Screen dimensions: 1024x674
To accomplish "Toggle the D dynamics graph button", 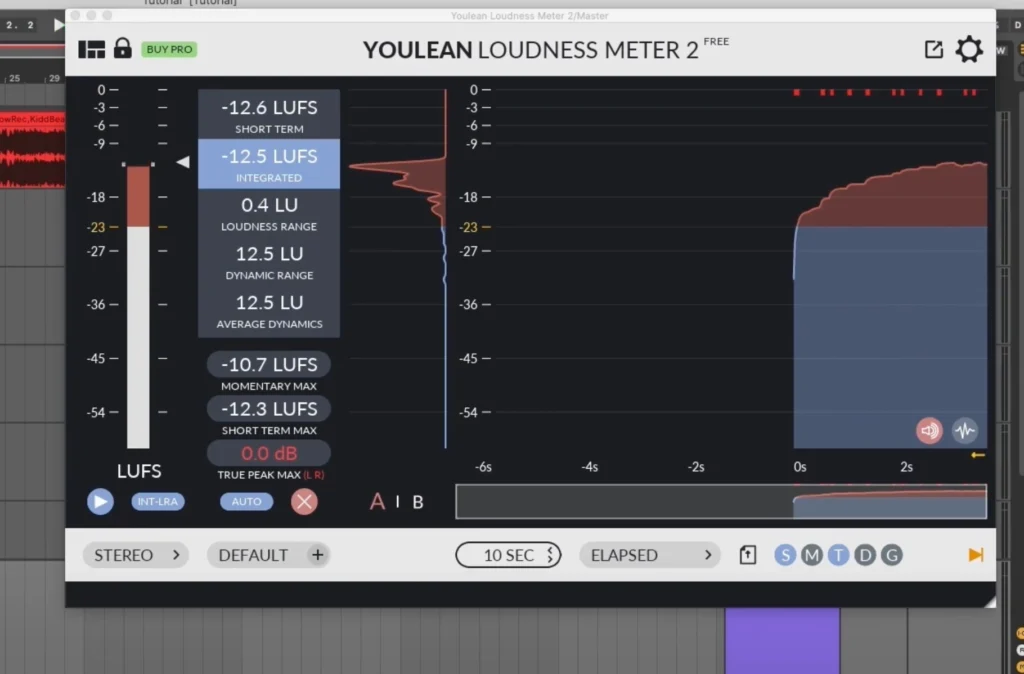I will (x=865, y=555).
